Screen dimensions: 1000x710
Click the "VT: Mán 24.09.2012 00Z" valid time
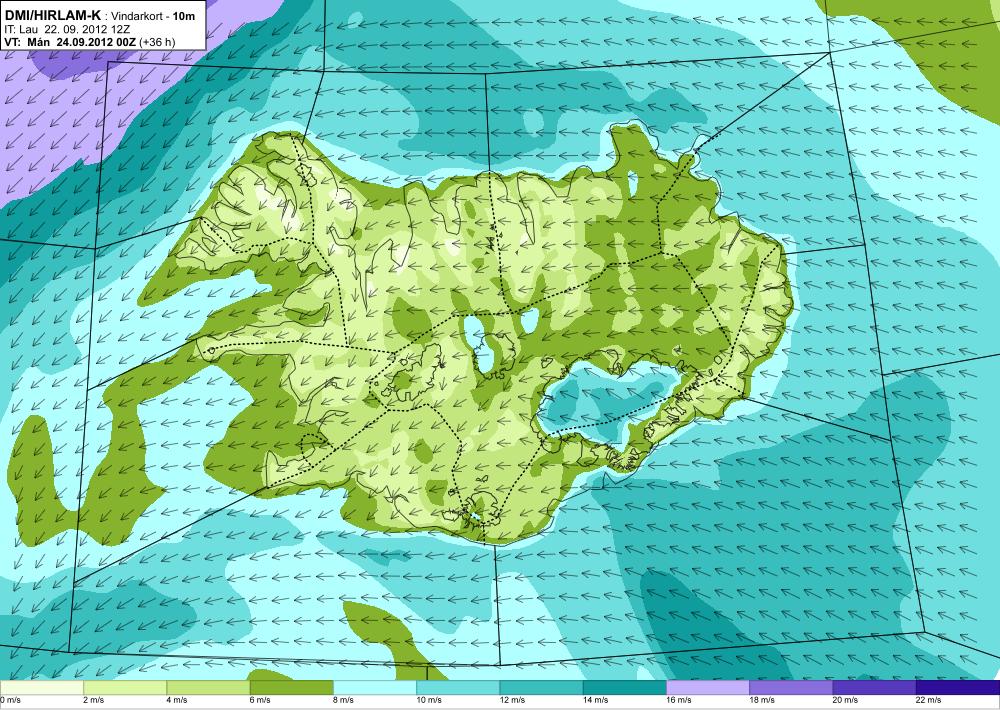[70, 42]
